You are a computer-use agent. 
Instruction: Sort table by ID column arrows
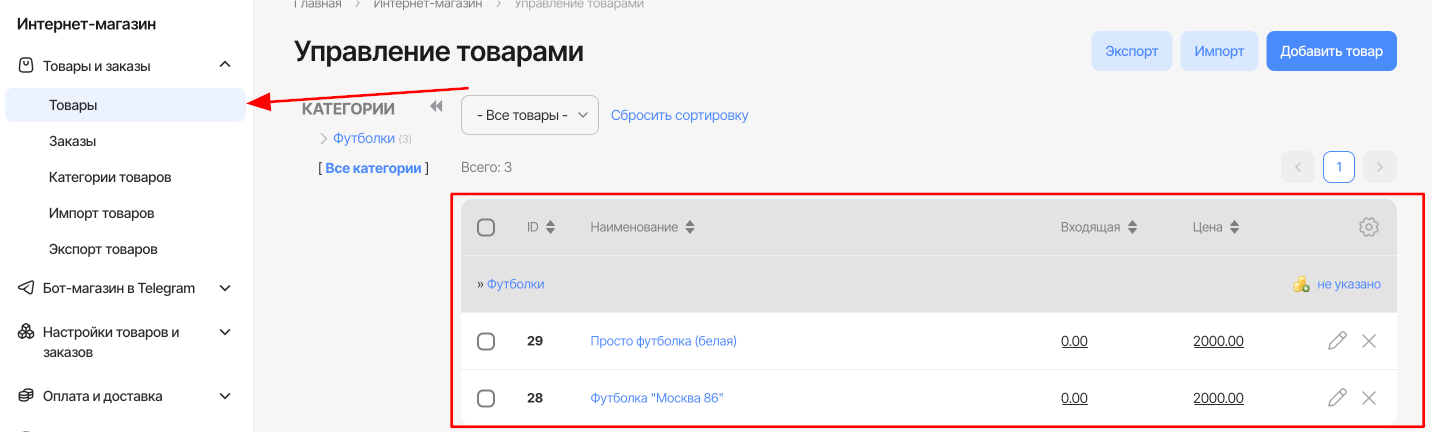[x=550, y=227]
